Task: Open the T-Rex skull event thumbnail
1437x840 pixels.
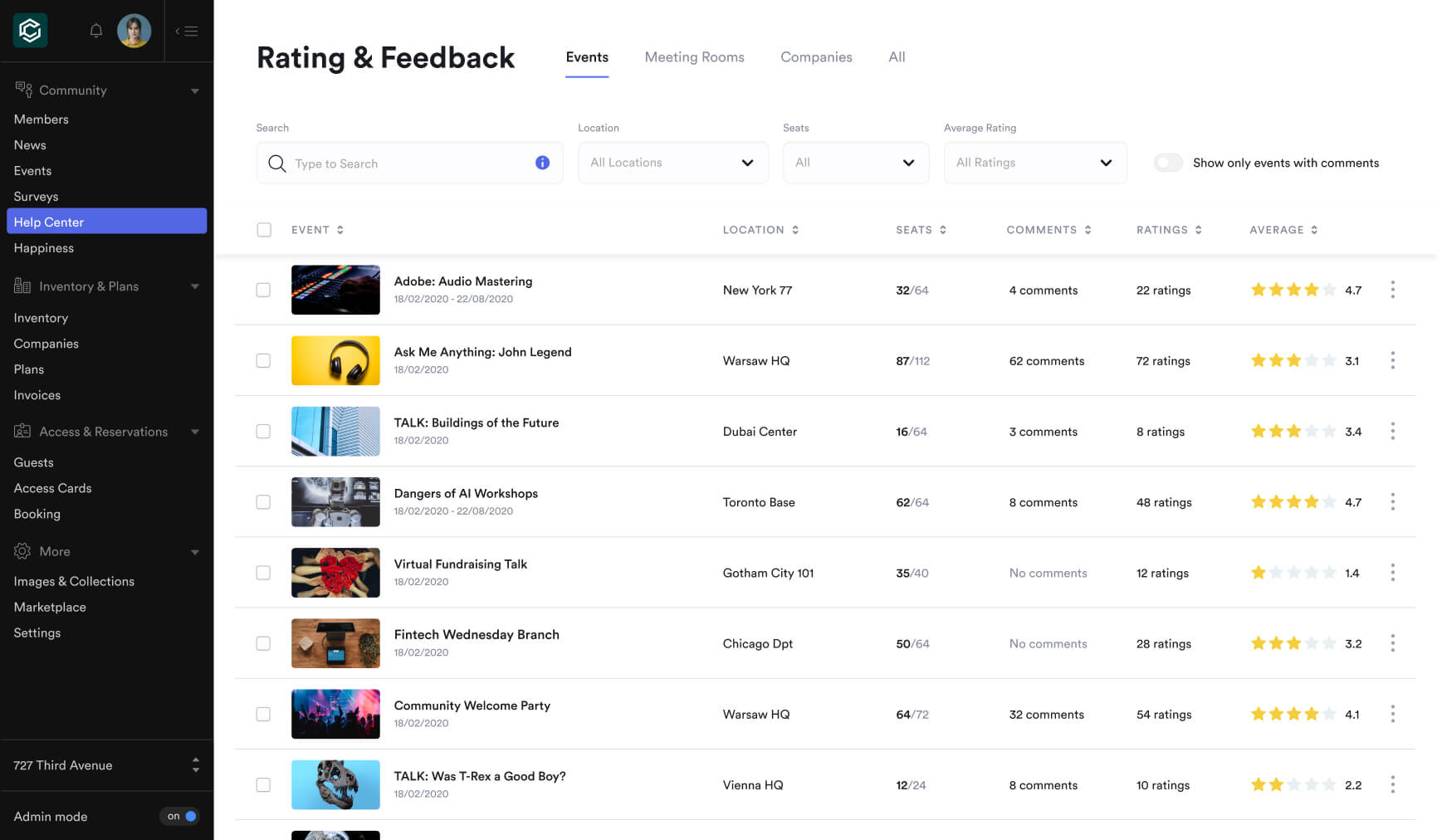Action: (335, 784)
